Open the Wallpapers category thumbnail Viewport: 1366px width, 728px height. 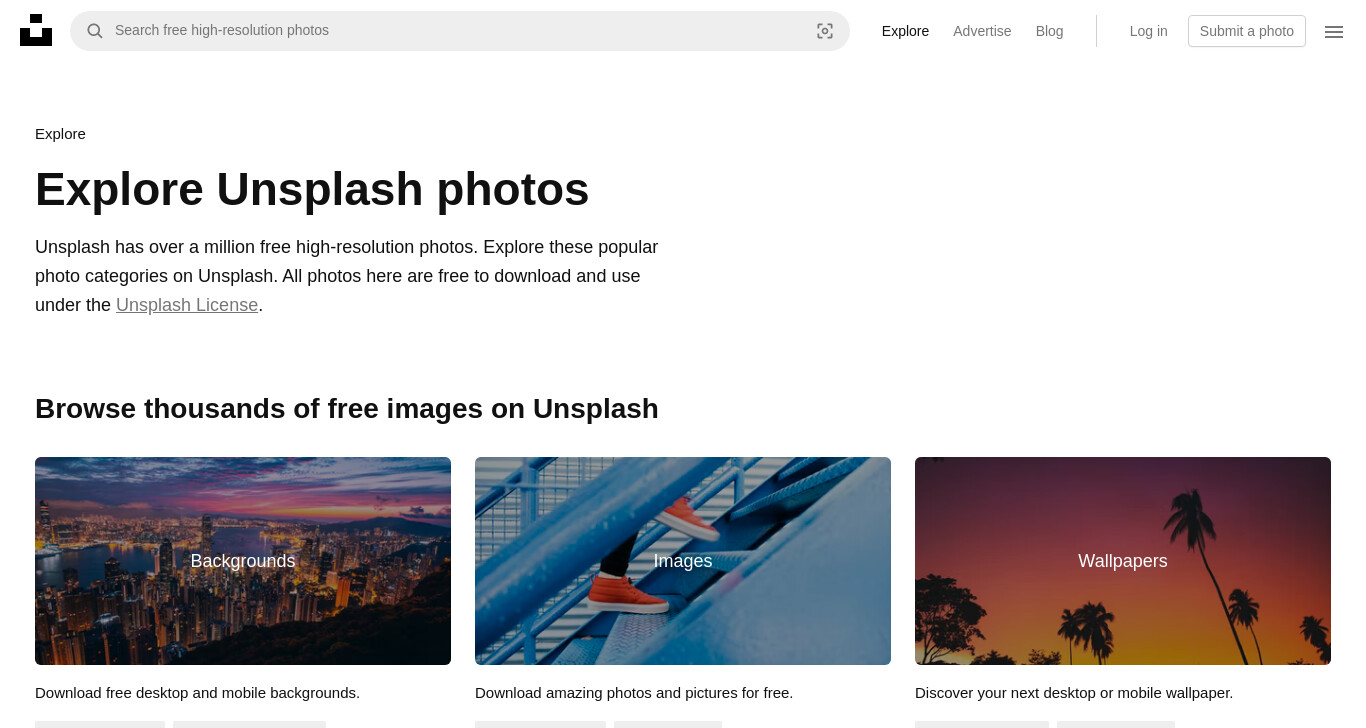(x=1123, y=561)
